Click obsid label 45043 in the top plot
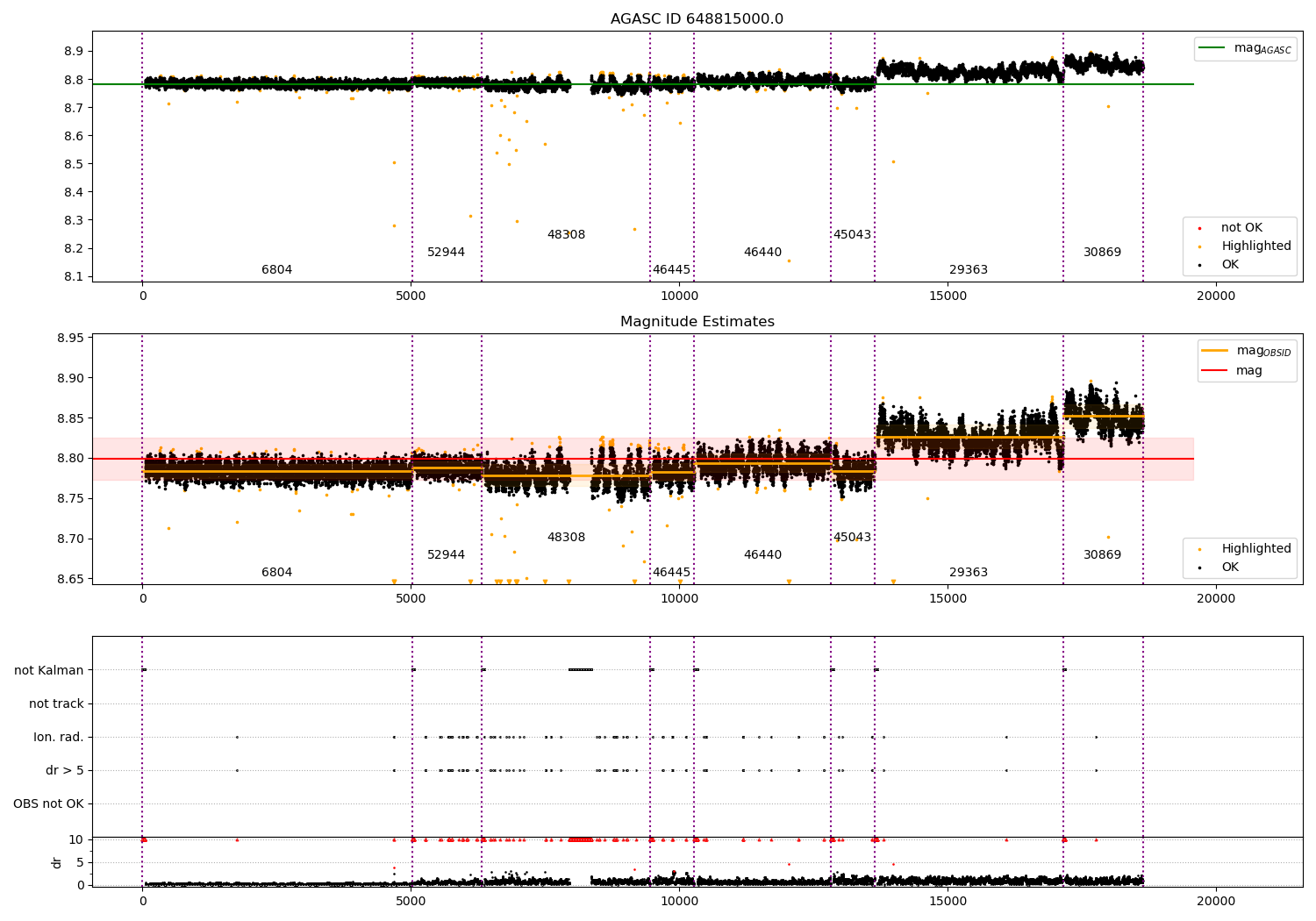The width and height of the screenshot is (1316, 921). click(852, 235)
